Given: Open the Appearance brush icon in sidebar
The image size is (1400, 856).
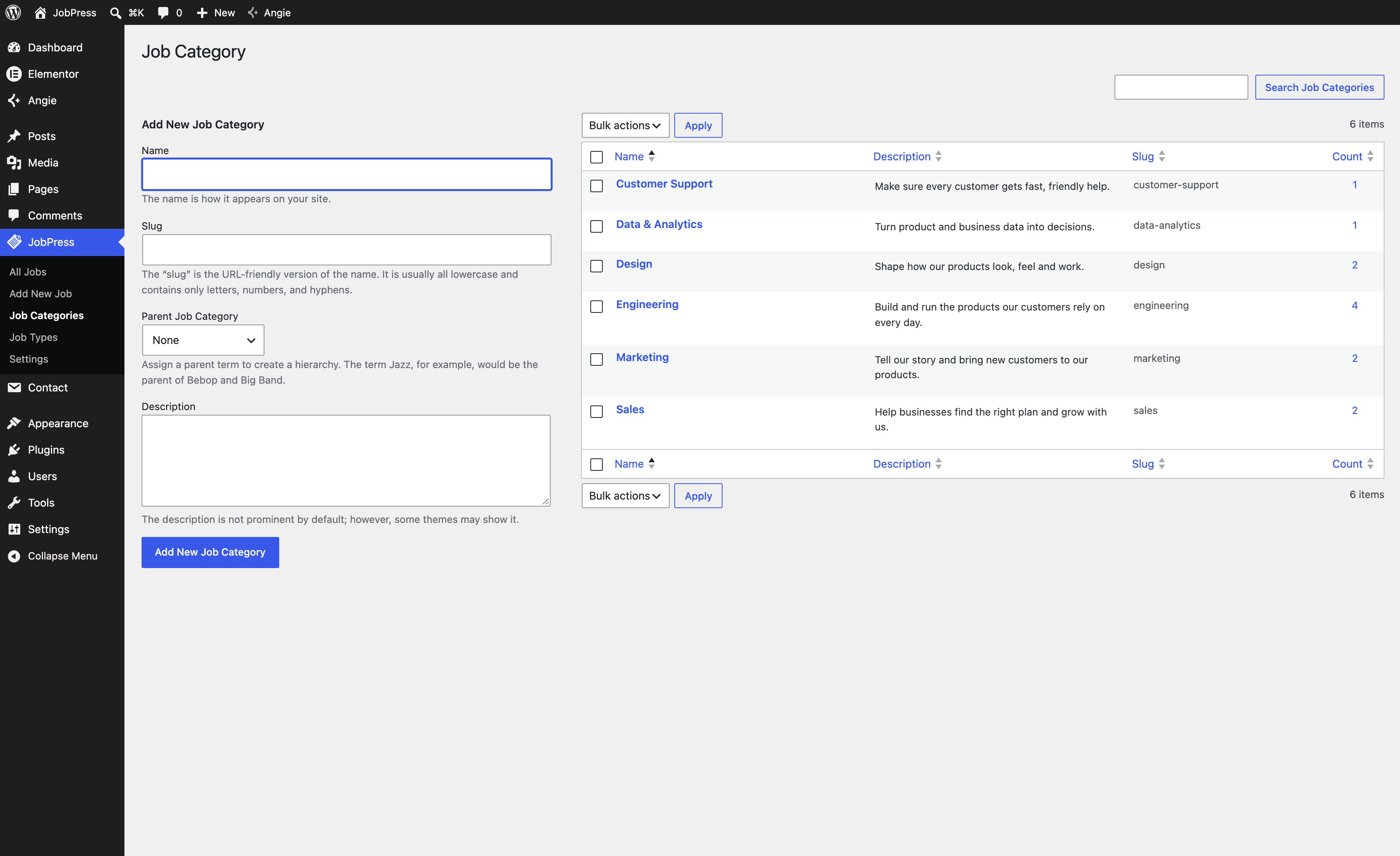Looking at the screenshot, I should (14, 423).
